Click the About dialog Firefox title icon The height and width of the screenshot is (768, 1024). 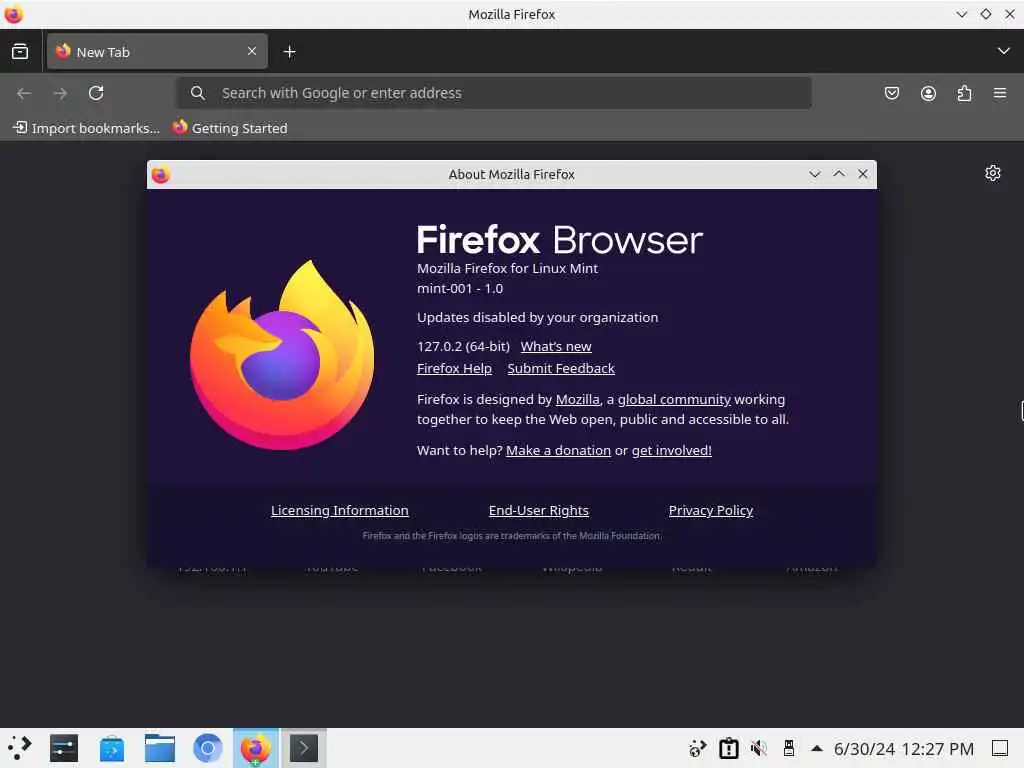(x=161, y=174)
